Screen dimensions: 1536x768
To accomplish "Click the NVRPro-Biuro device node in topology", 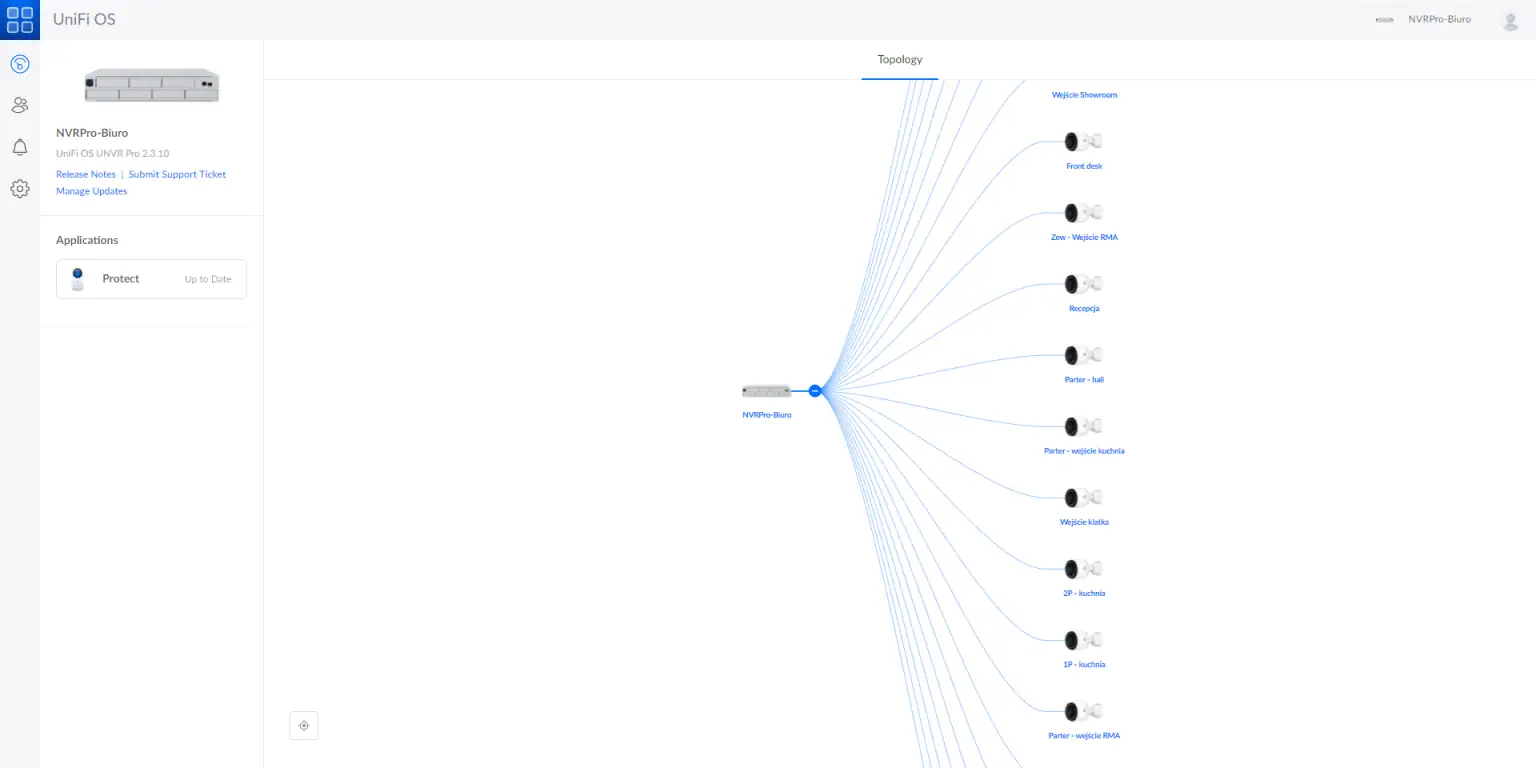I will click(766, 391).
